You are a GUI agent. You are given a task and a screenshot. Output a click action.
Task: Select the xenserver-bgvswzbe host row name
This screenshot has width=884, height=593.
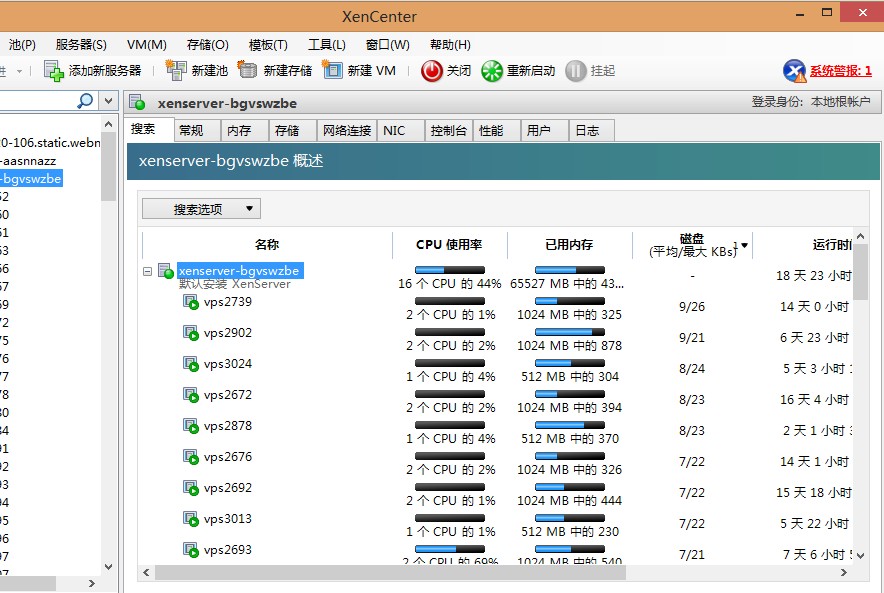[x=240, y=271]
